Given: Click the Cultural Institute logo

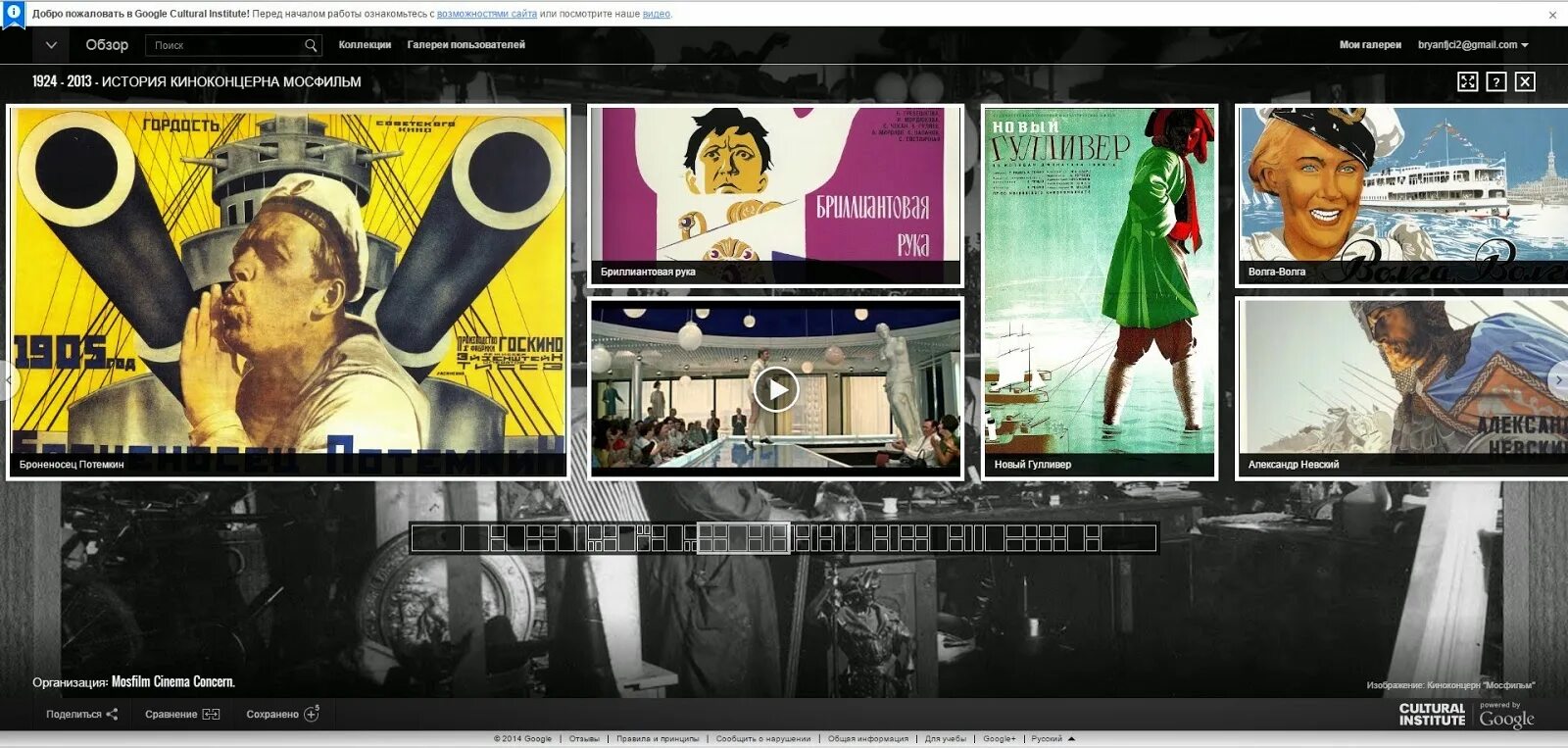Looking at the screenshot, I should pyautogui.click(x=1432, y=715).
